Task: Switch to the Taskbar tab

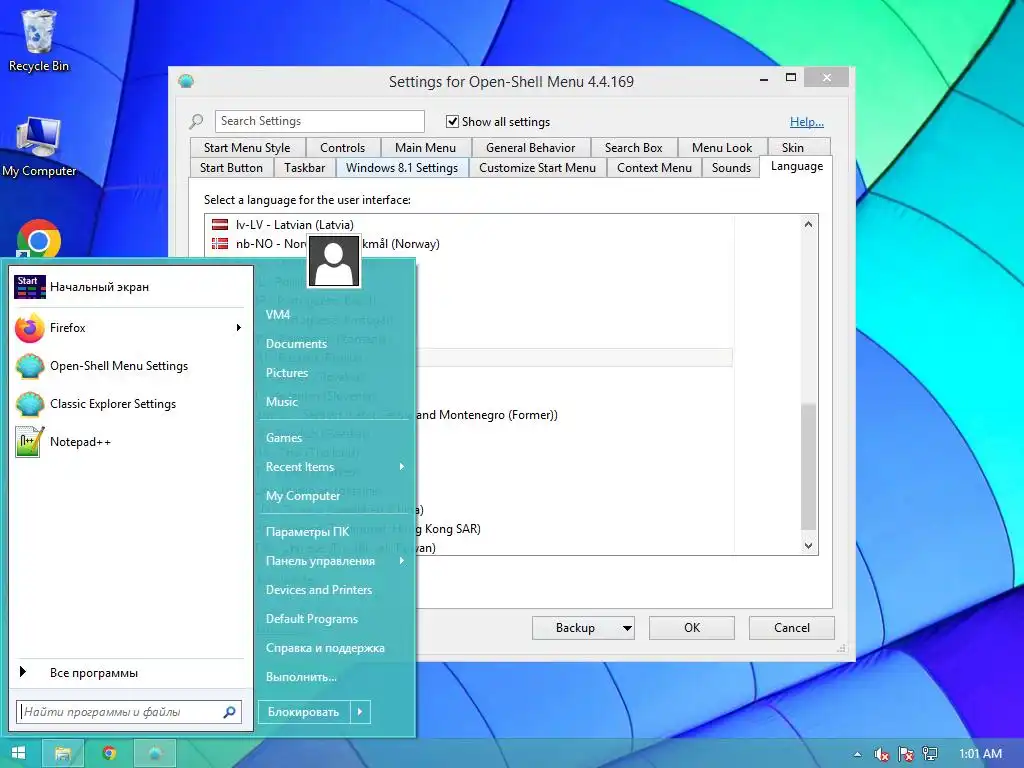Action: [304, 168]
